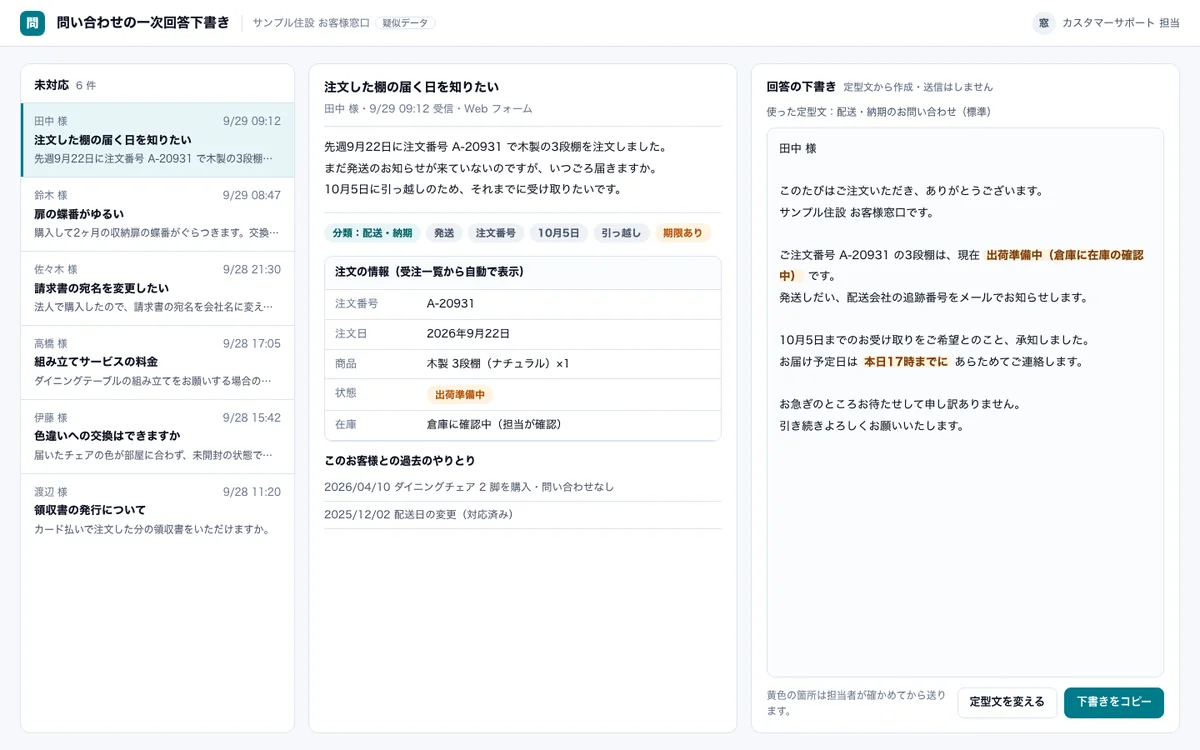Click the 定型文を変える button
This screenshot has height=750, width=1200.
(x=1007, y=702)
